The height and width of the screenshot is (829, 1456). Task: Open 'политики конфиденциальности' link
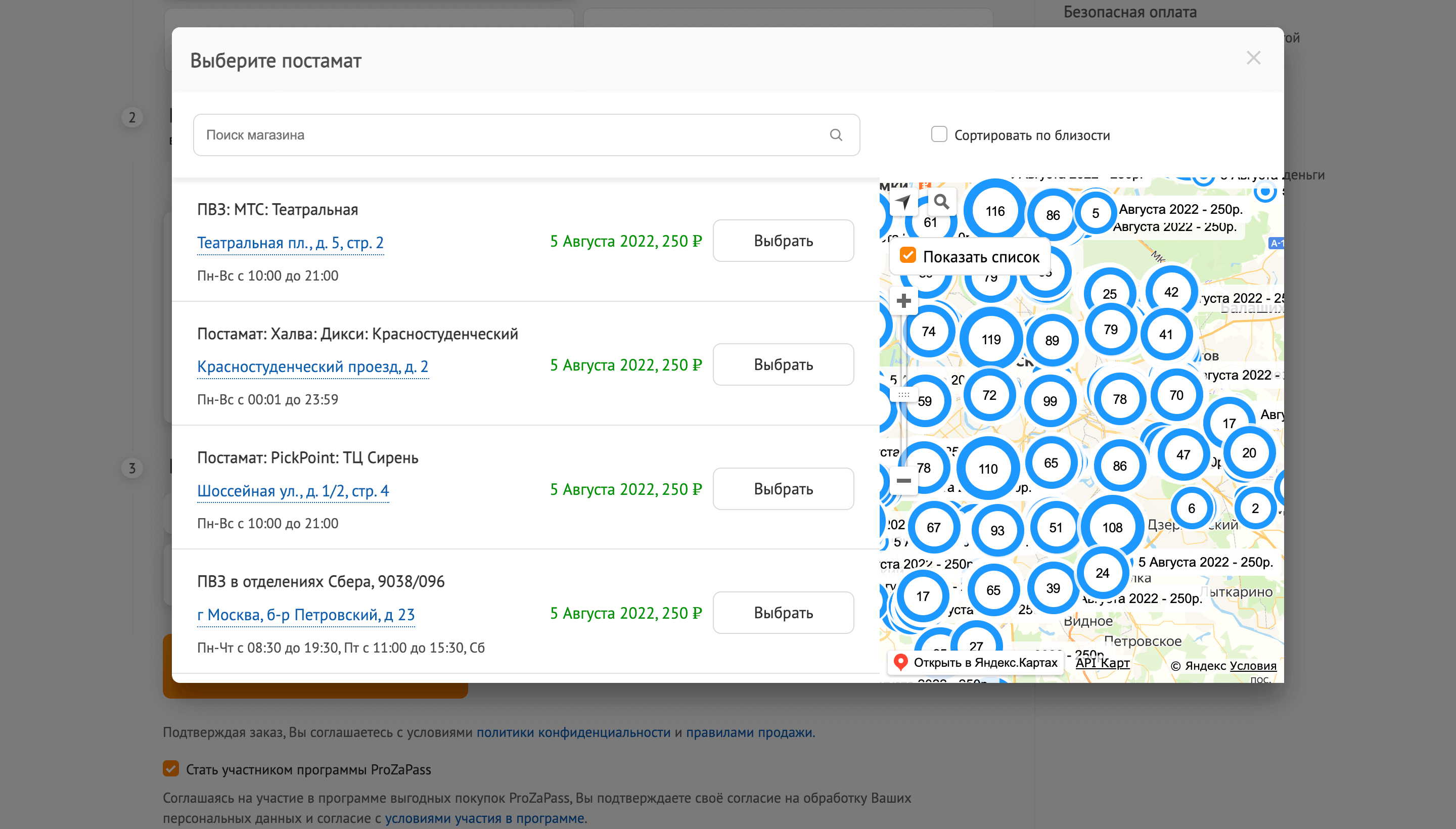(x=573, y=732)
